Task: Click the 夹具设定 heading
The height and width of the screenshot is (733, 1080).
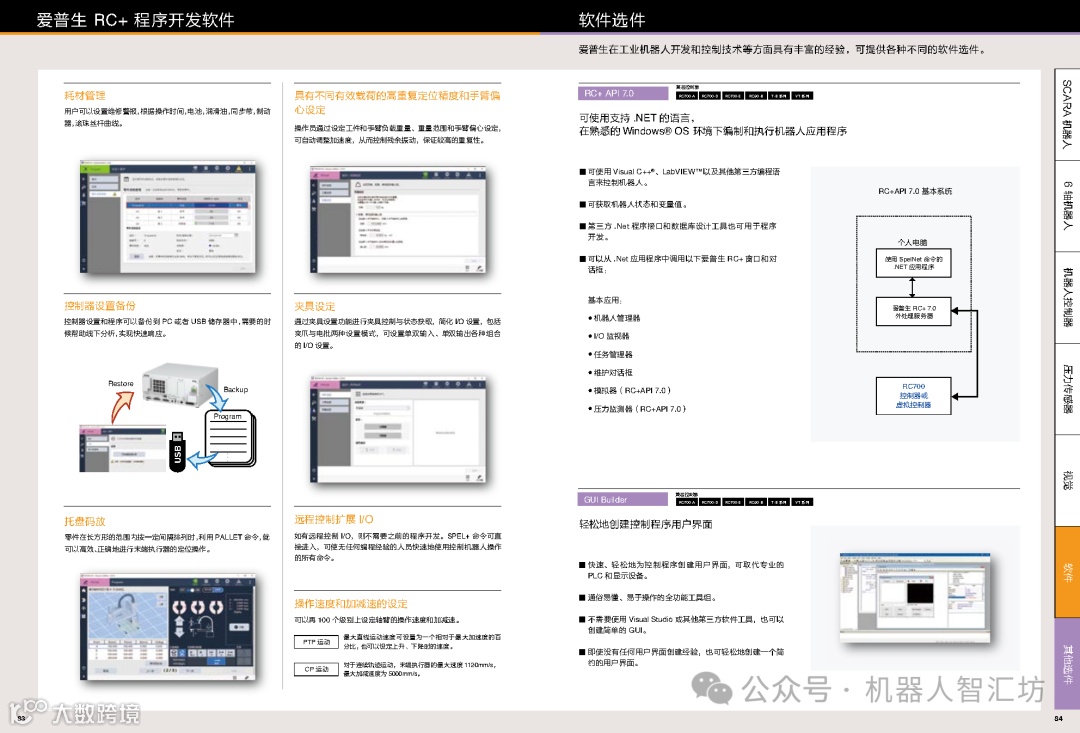Action: (315, 306)
